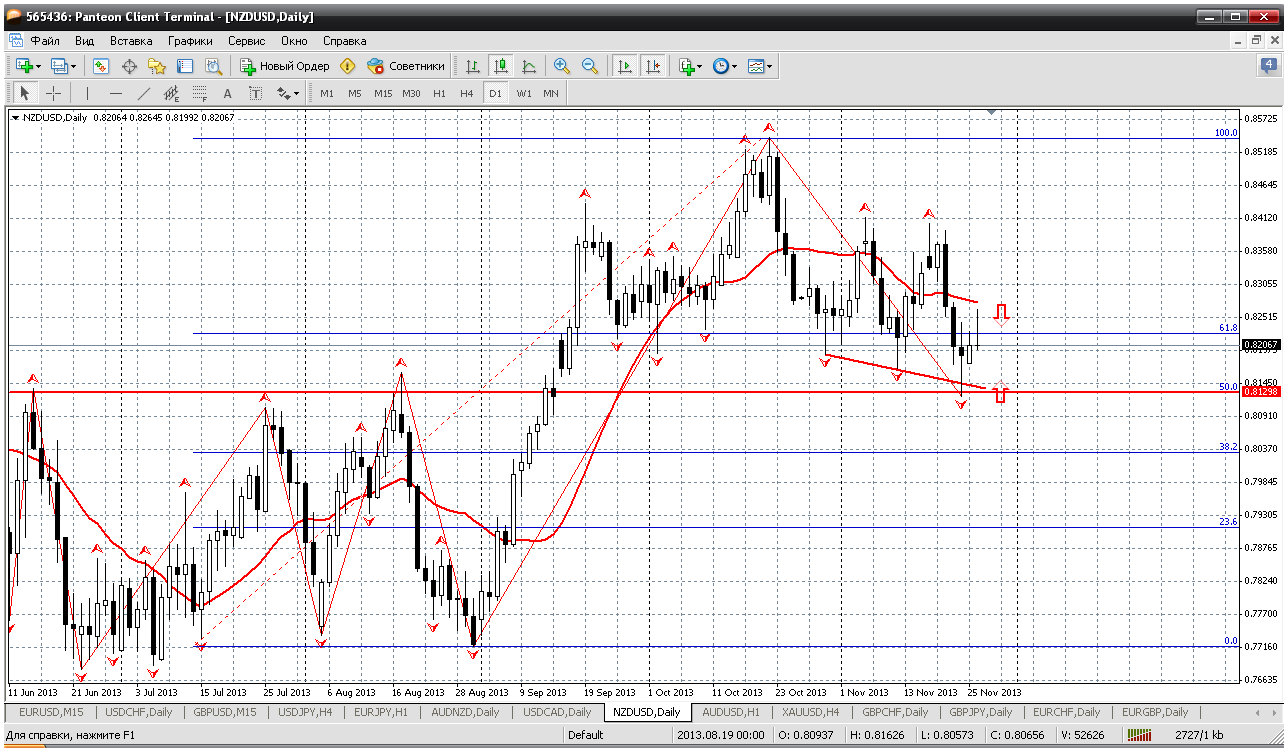Launch MetaEditor via yellow diamond icon
This screenshot has width=1288, height=748.
pyautogui.click(x=347, y=66)
